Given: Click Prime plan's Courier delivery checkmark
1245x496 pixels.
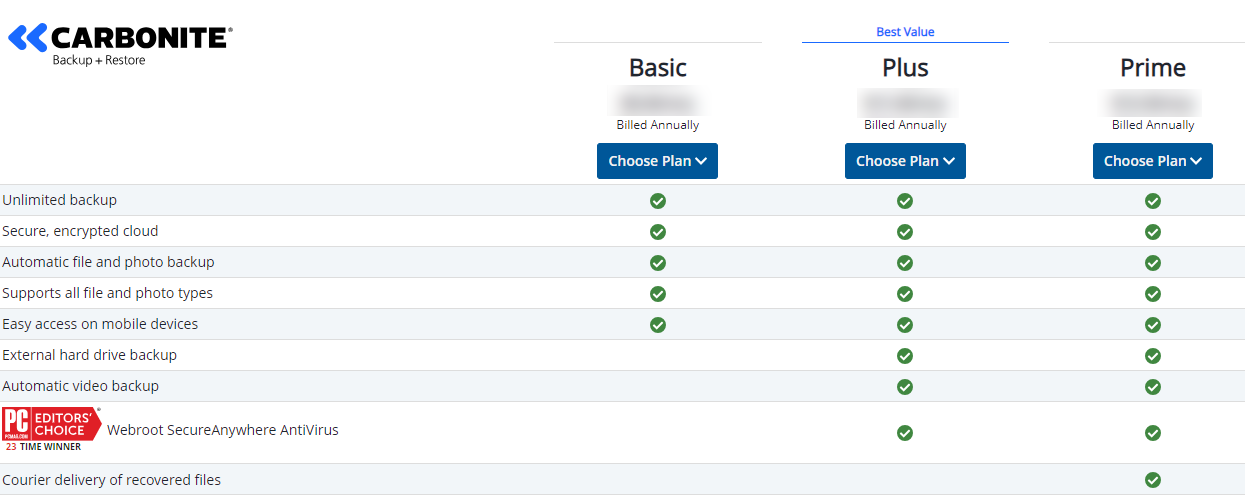Looking at the screenshot, I should (x=1152, y=480).
